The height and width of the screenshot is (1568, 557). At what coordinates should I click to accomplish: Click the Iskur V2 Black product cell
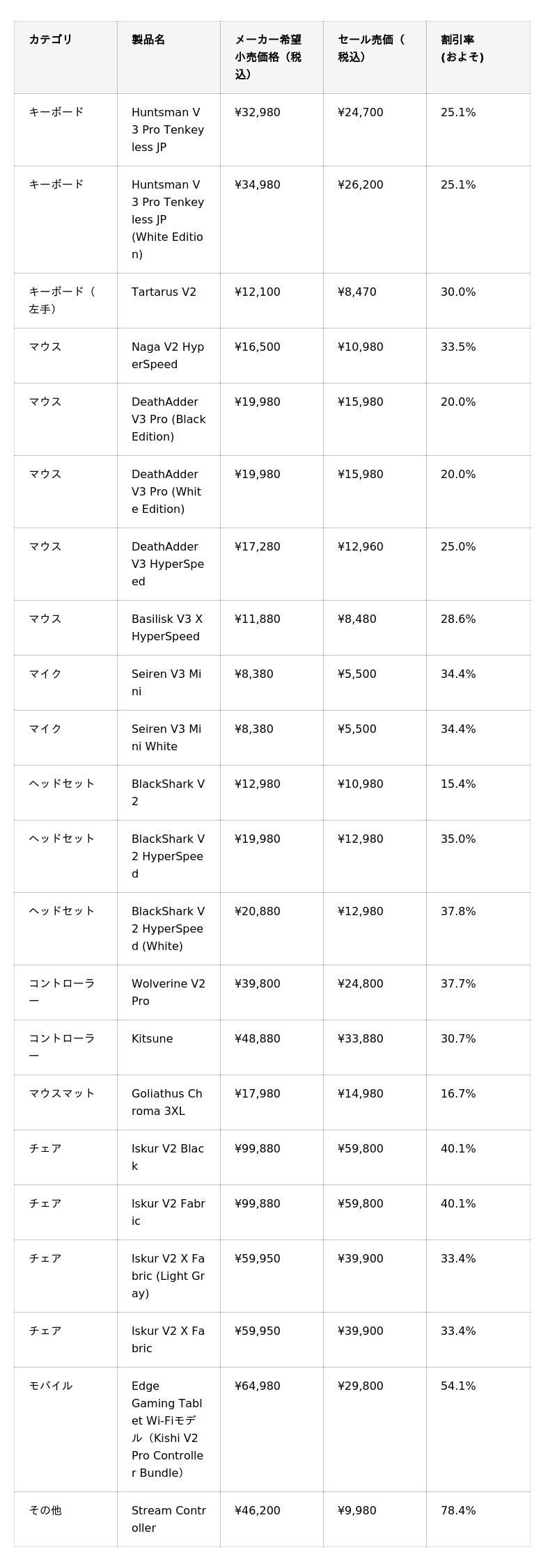[168, 1157]
